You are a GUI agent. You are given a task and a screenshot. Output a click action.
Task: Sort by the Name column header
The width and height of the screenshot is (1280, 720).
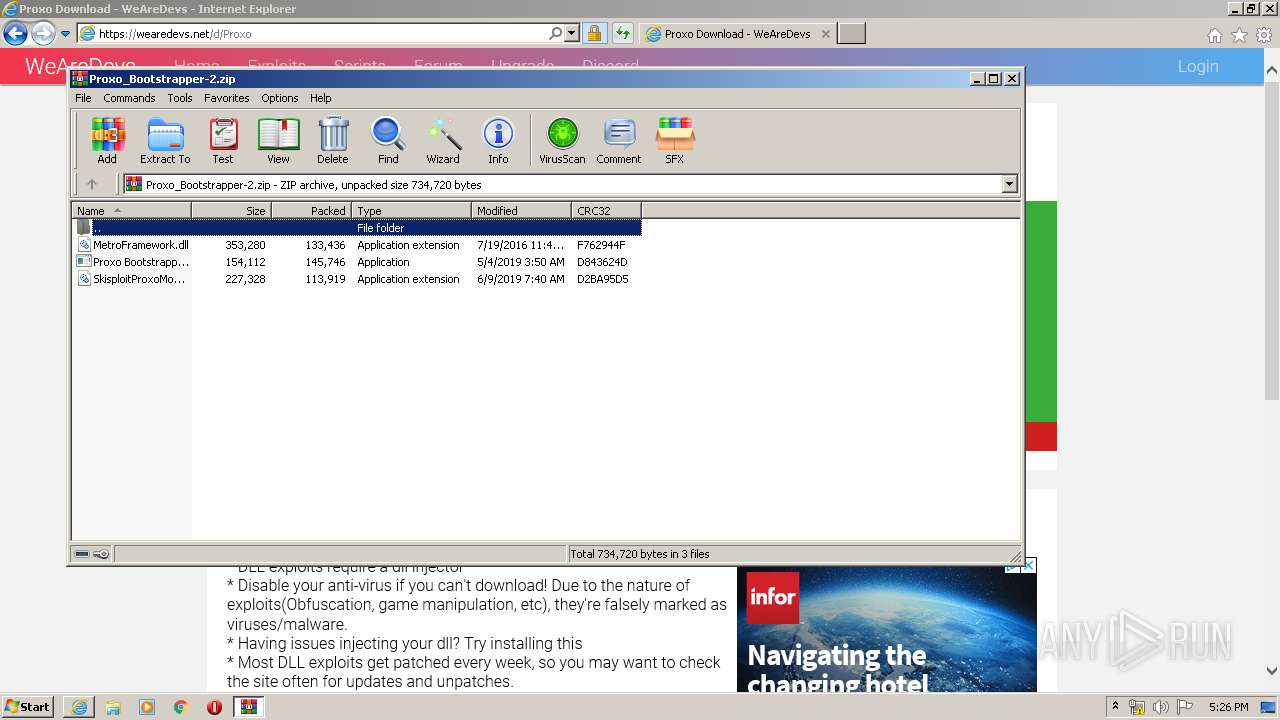click(x=131, y=210)
